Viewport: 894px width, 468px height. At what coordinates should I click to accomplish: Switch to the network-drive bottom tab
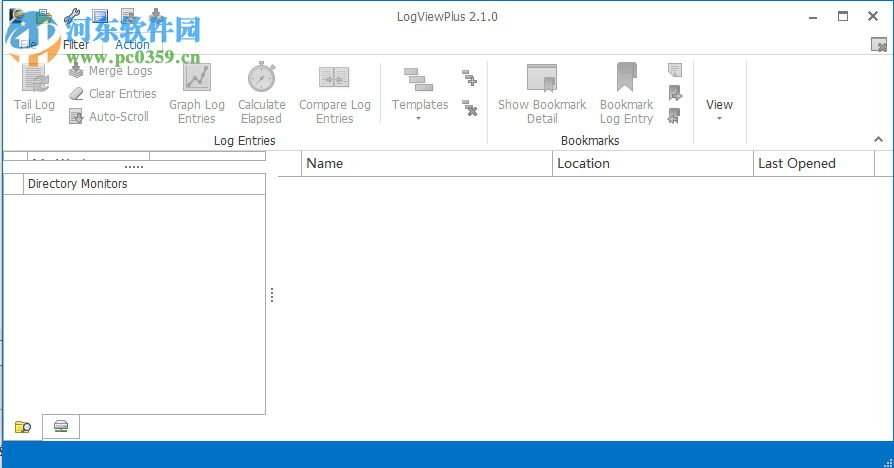[61, 426]
